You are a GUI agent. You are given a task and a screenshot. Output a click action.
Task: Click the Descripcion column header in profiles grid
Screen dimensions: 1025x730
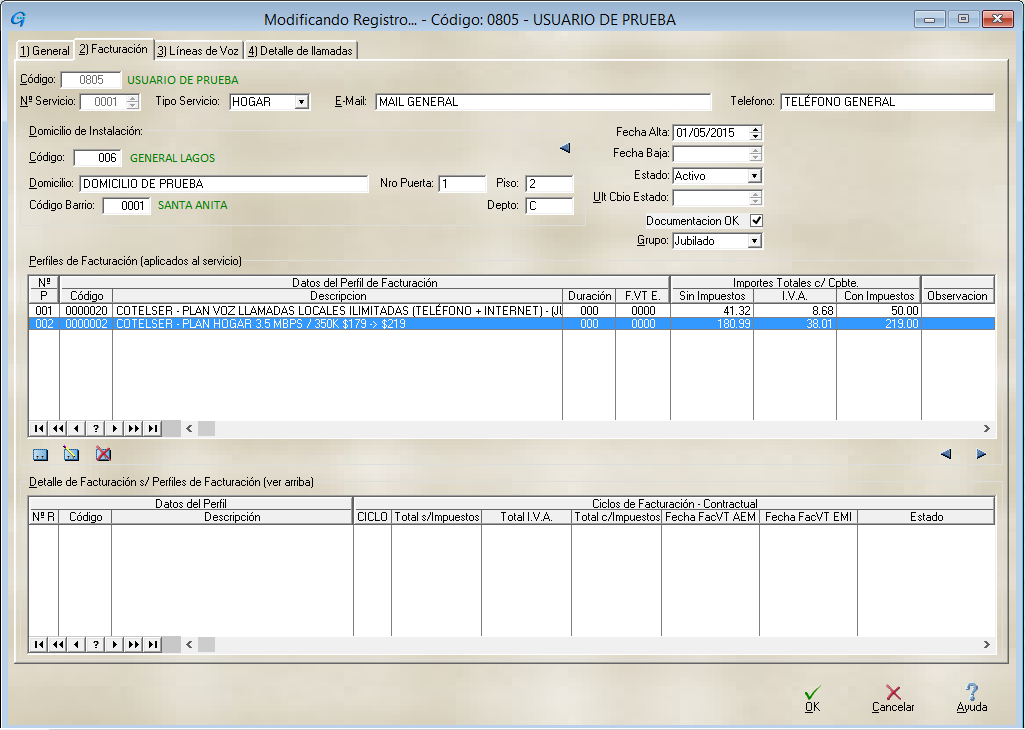[337, 296]
